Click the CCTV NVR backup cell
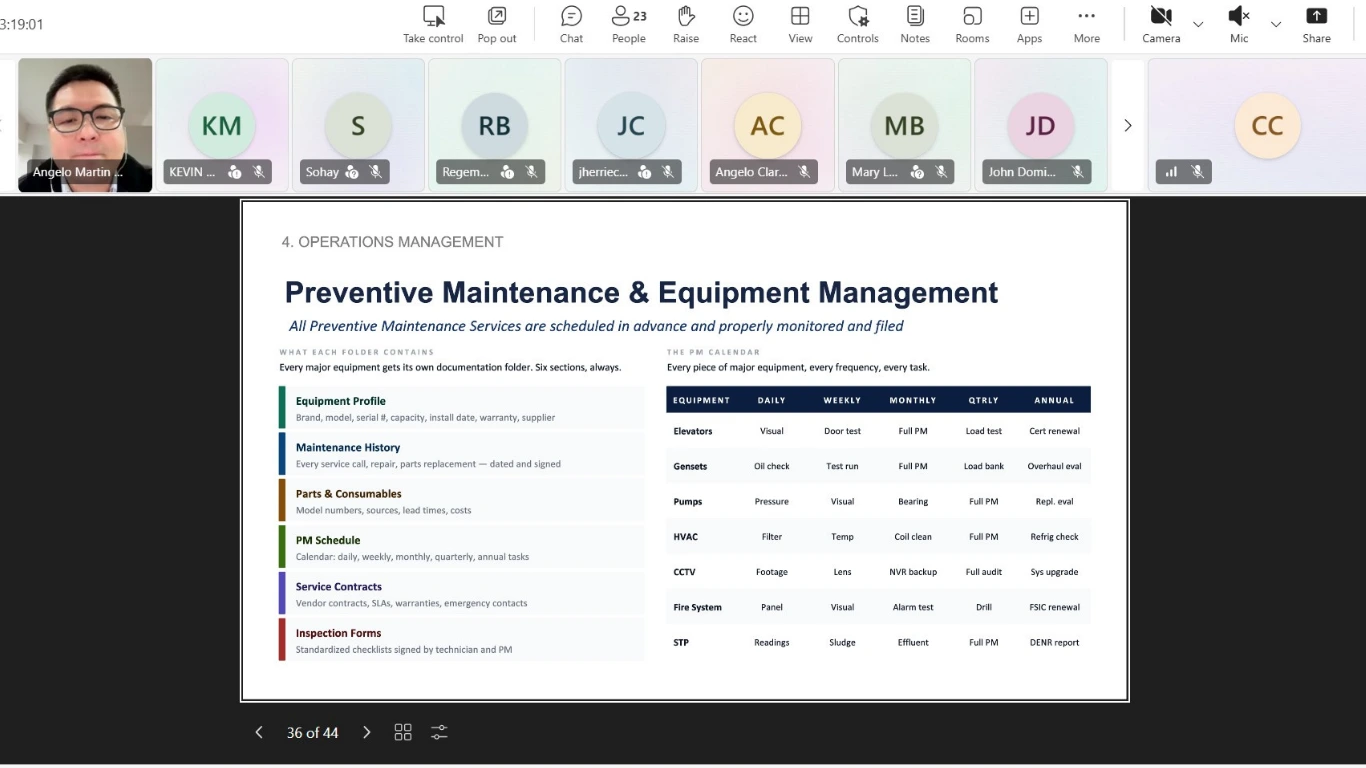Image resolution: width=1366 pixels, height=768 pixels. click(x=913, y=572)
